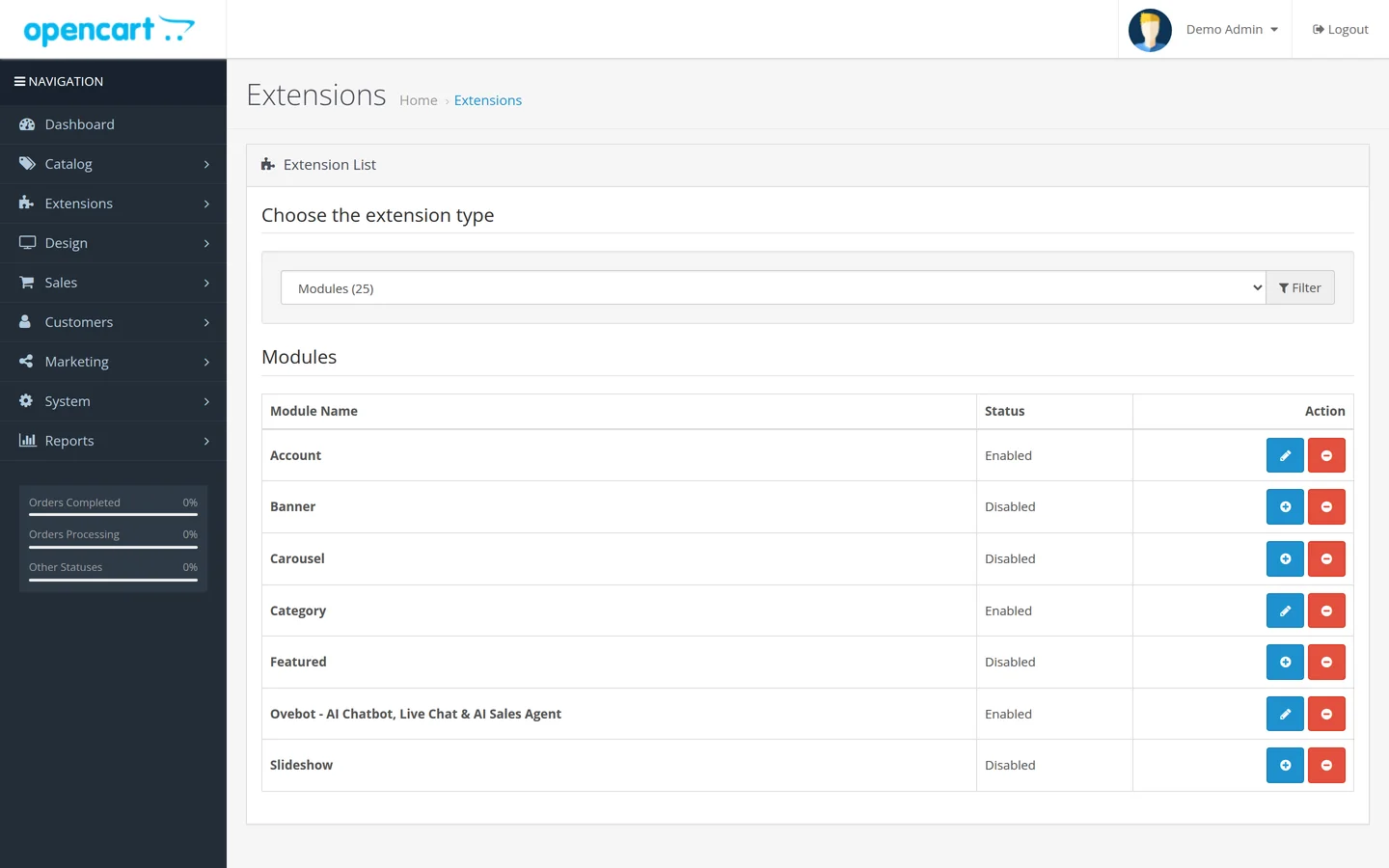Toggle the Navigation sidebar header
The image size is (1389, 868).
pos(113,82)
